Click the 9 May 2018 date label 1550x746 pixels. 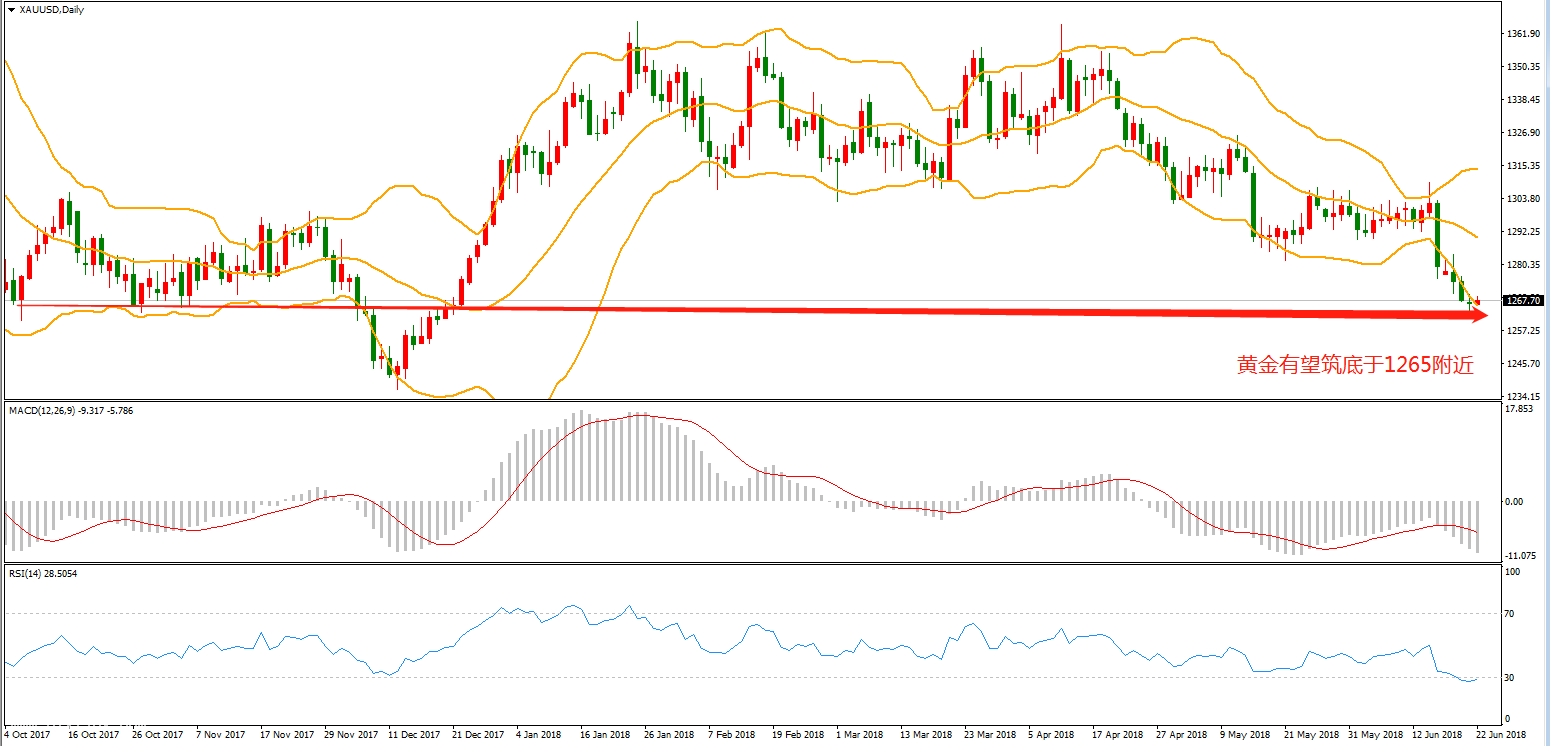(1246, 735)
